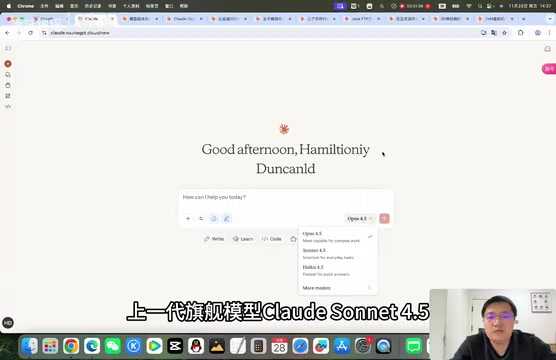Click the HD avatar badge at bottom left
This screenshot has height=360, width=556.
pyautogui.click(x=8, y=323)
